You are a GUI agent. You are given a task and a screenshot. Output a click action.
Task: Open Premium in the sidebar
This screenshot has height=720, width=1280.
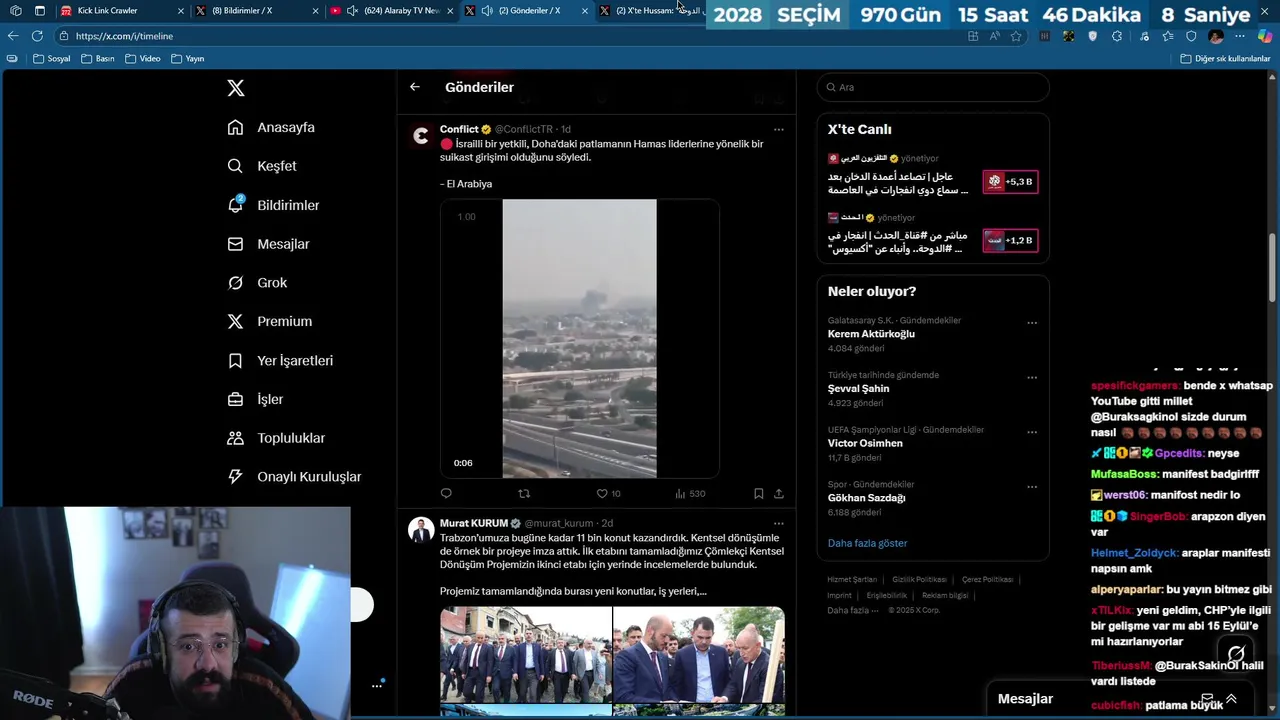click(x=270, y=321)
